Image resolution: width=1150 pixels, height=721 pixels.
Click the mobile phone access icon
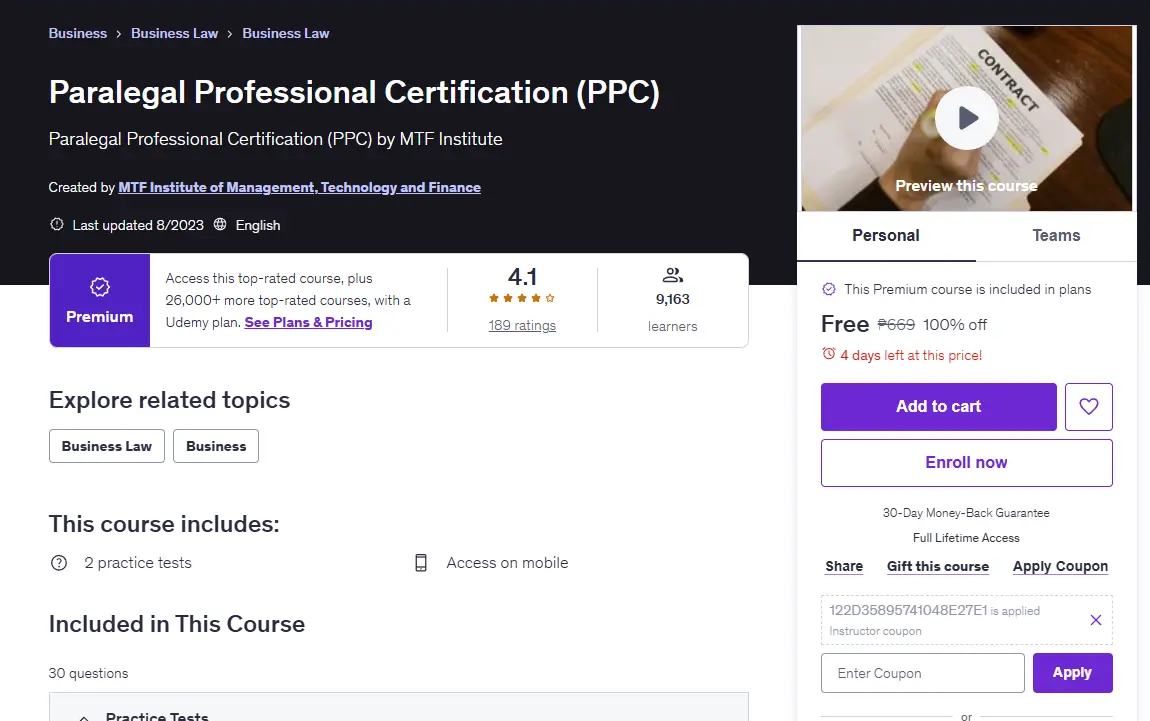421,563
